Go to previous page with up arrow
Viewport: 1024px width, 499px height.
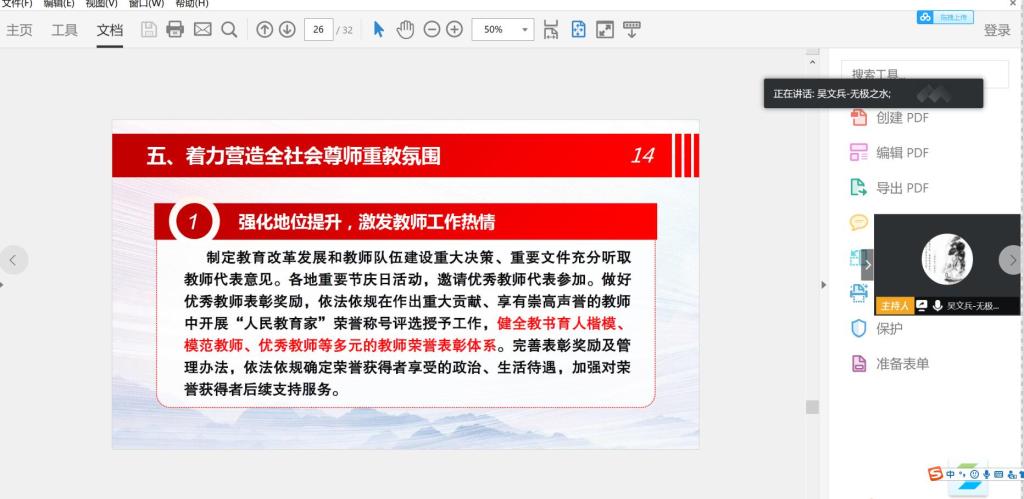(x=264, y=30)
